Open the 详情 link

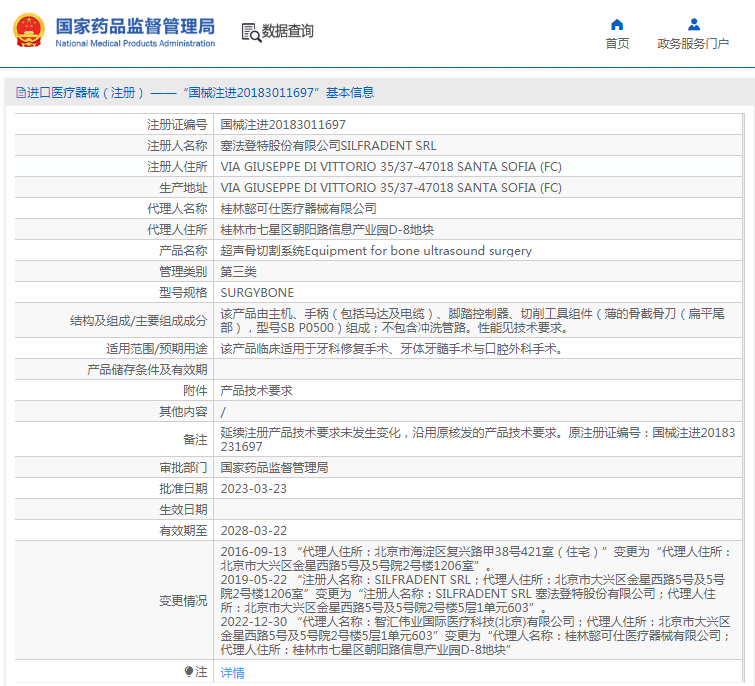(233, 673)
